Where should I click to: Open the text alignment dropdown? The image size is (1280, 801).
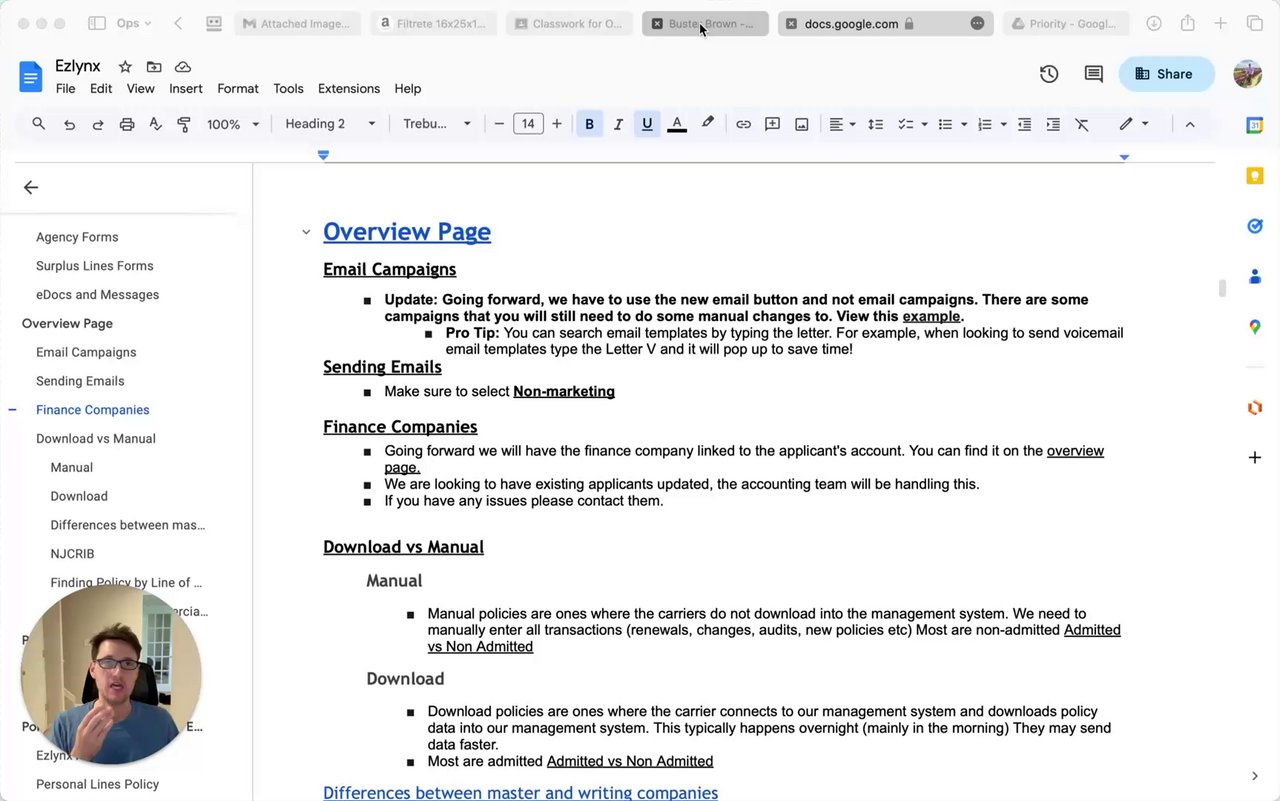pos(842,124)
